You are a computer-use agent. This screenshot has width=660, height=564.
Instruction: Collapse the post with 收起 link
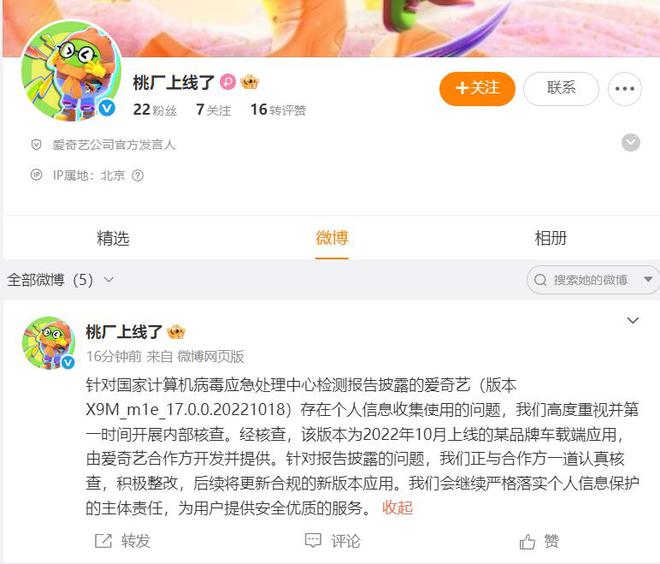tap(397, 508)
